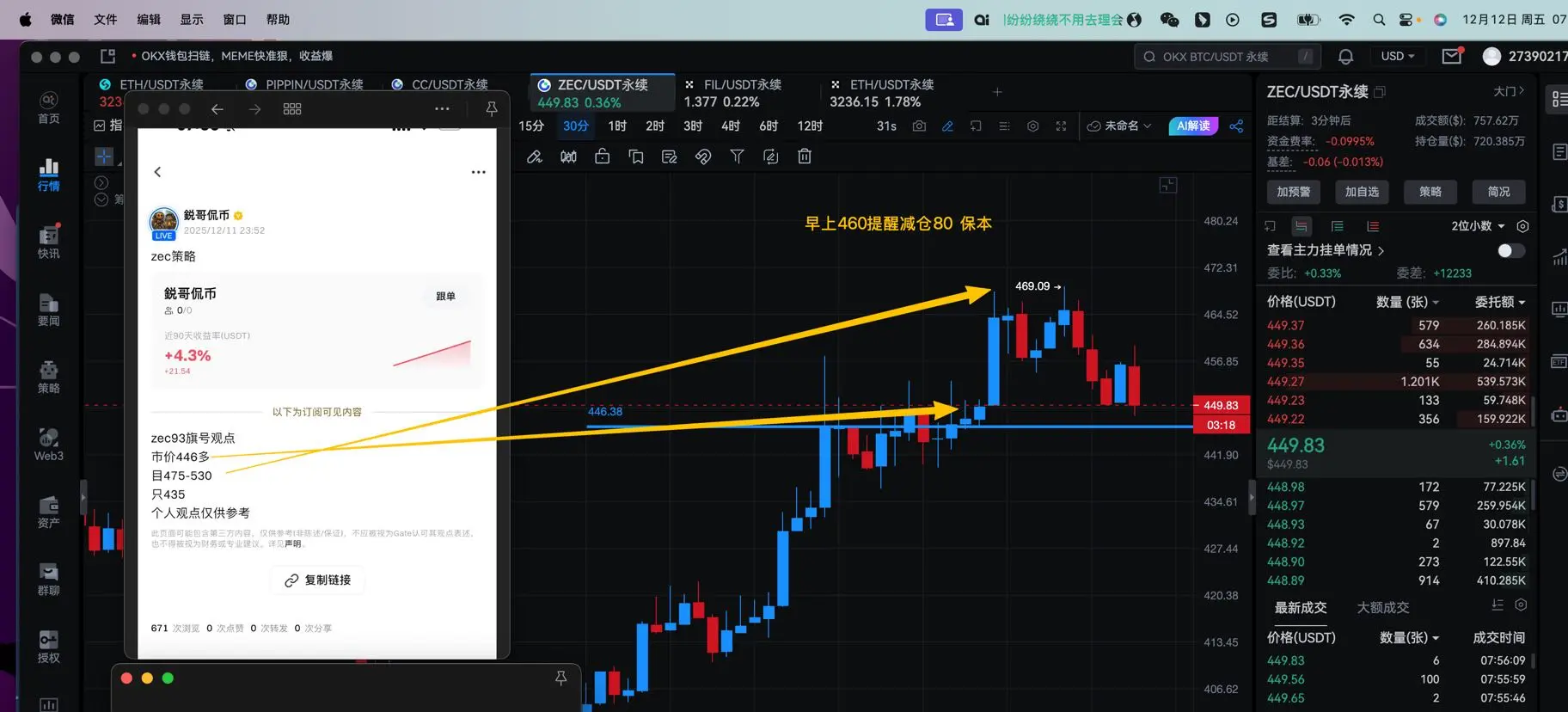Open Wi-Fi status in menu bar
Screen dimensions: 1568x712
[1347, 20]
